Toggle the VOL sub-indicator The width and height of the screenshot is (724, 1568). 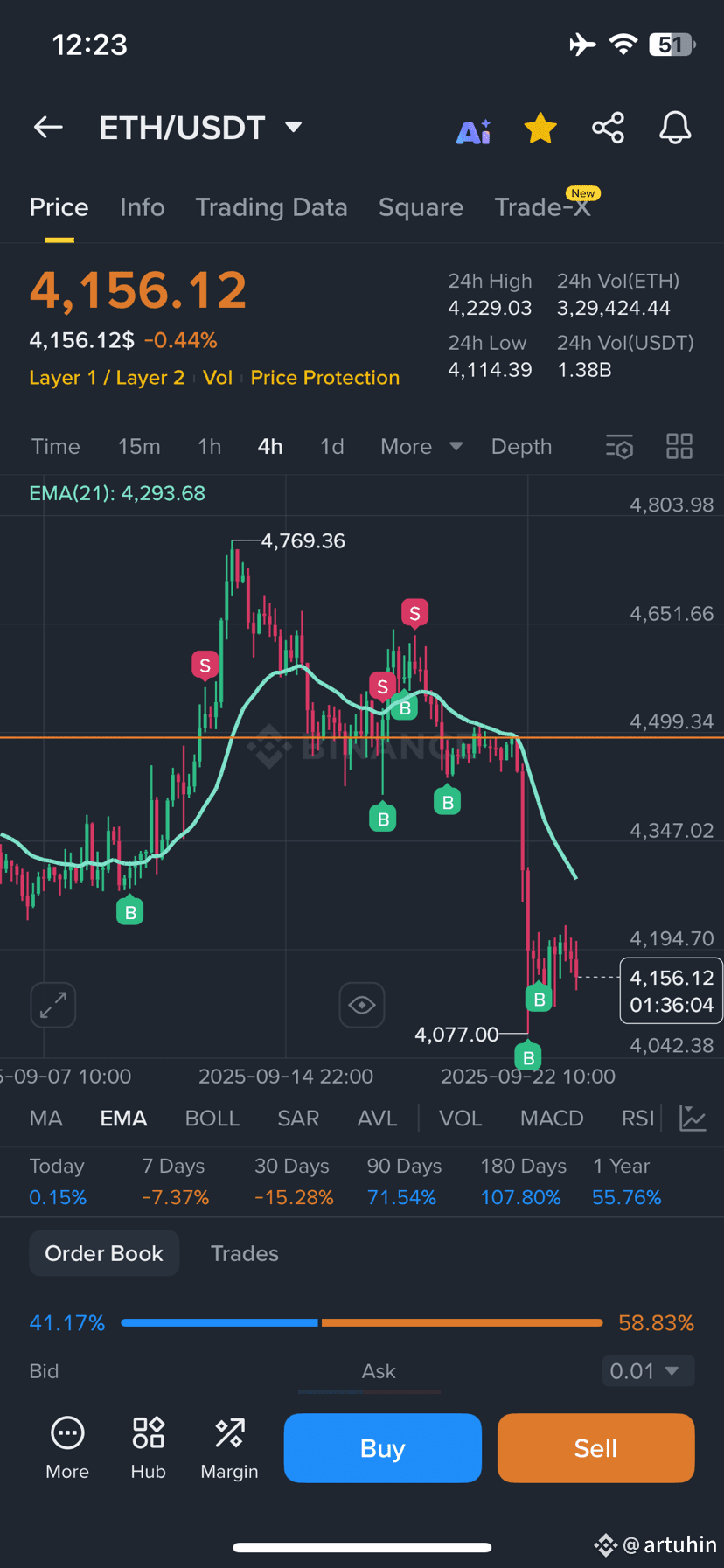point(461,1119)
